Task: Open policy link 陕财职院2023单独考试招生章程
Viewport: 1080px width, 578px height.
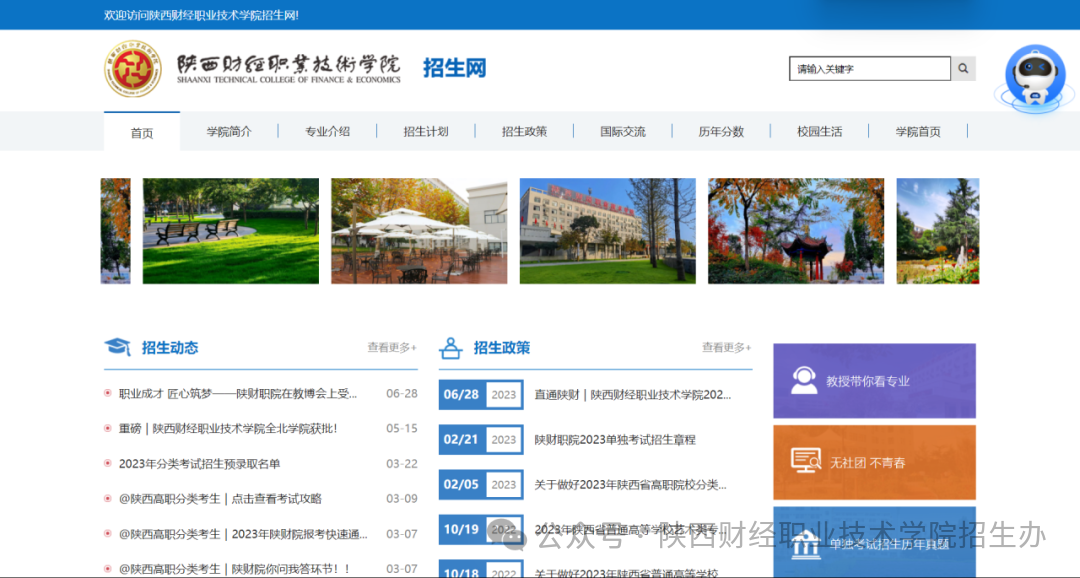Action: pyautogui.click(x=615, y=440)
